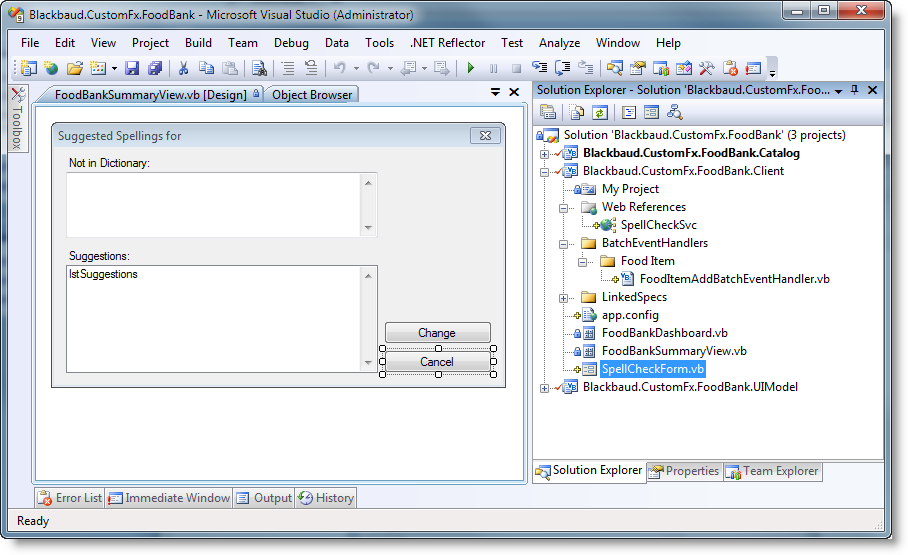Select FoodBankDashboard.vb file
This screenshot has height=555, width=908.
pos(664,333)
